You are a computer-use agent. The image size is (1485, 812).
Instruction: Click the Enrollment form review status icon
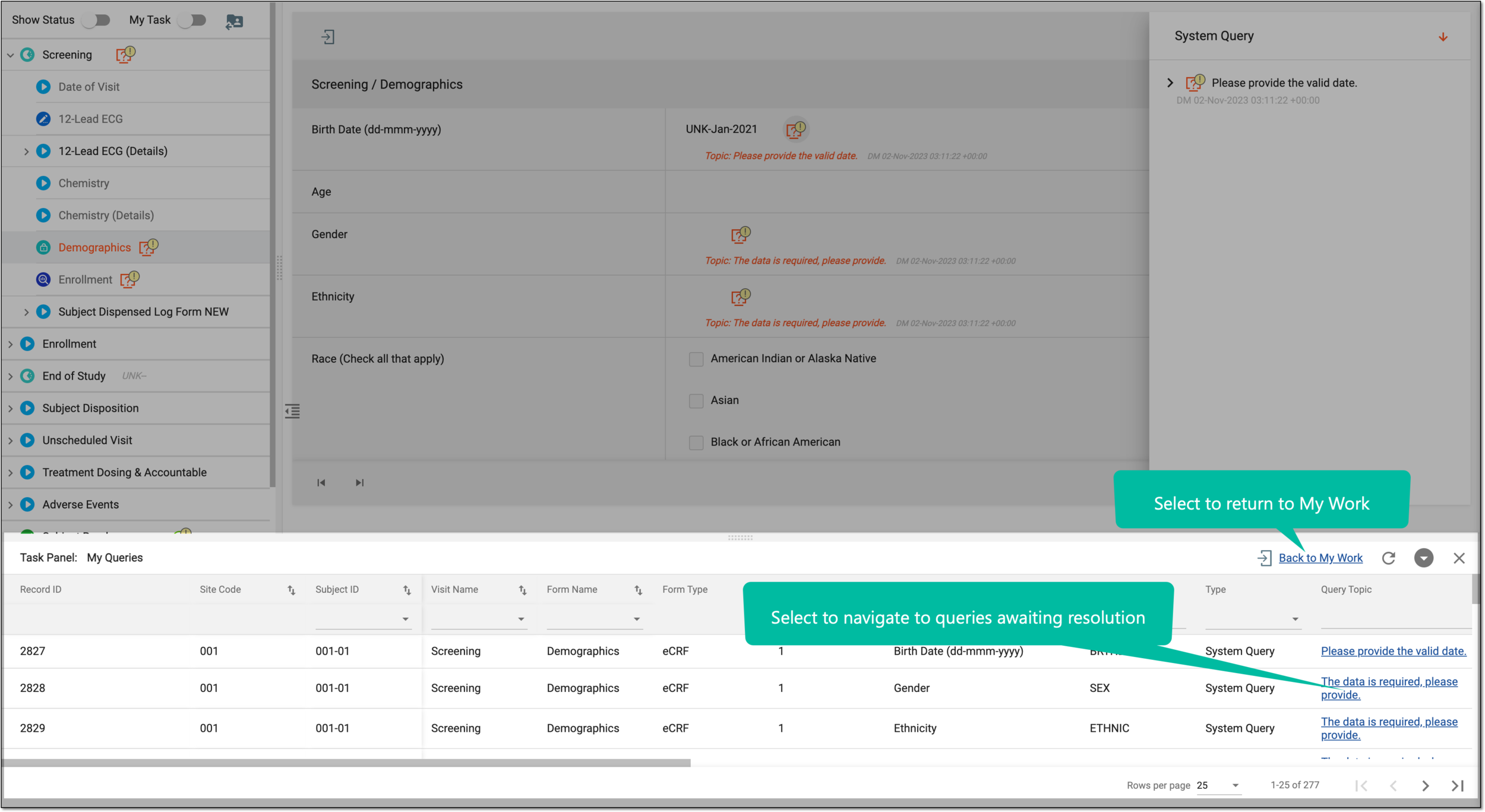(43, 279)
